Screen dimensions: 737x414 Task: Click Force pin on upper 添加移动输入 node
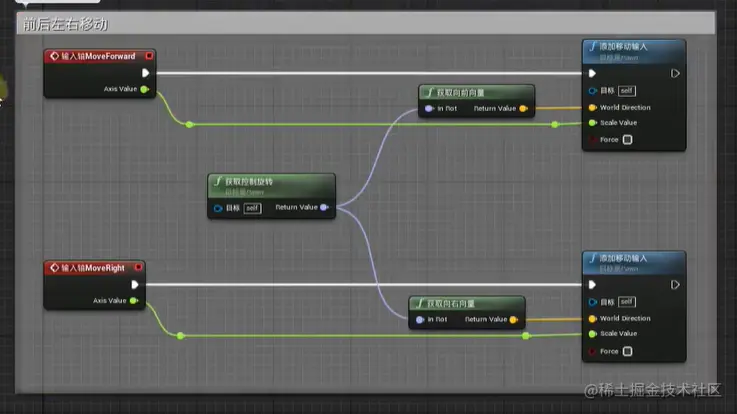click(592, 140)
